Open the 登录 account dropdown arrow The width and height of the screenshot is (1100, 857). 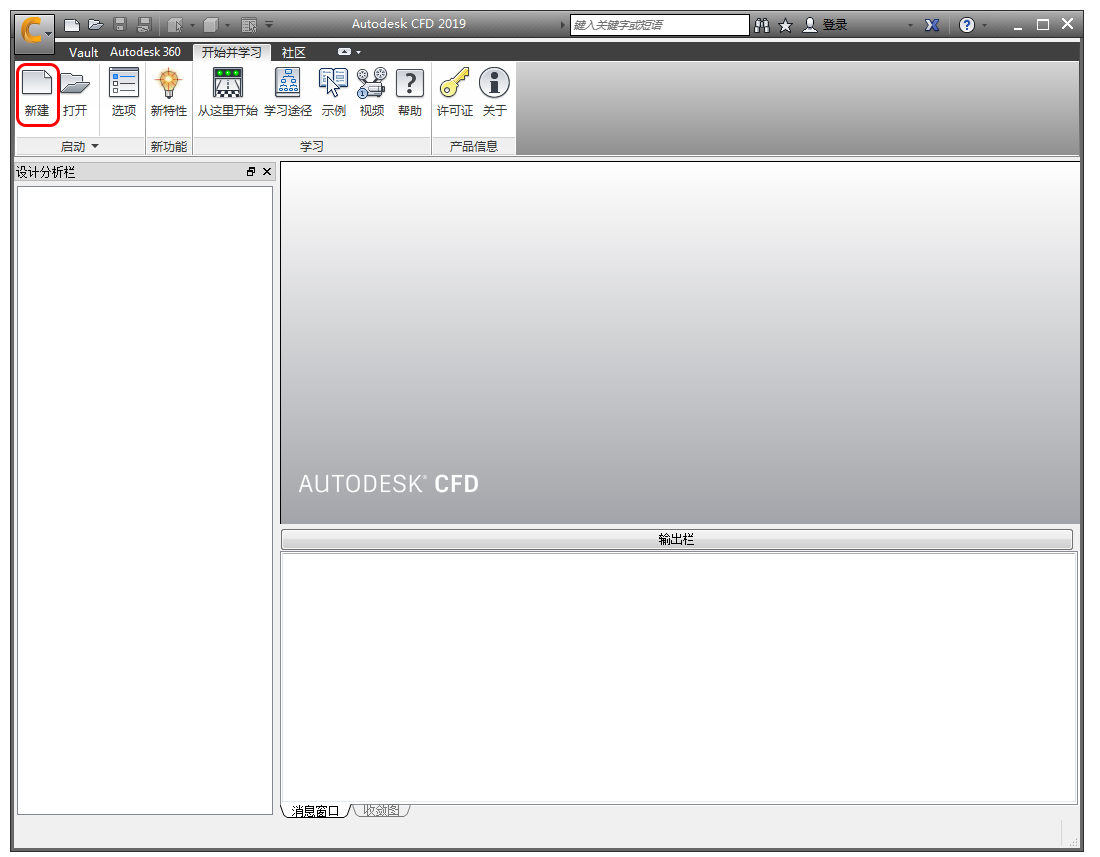click(x=911, y=26)
